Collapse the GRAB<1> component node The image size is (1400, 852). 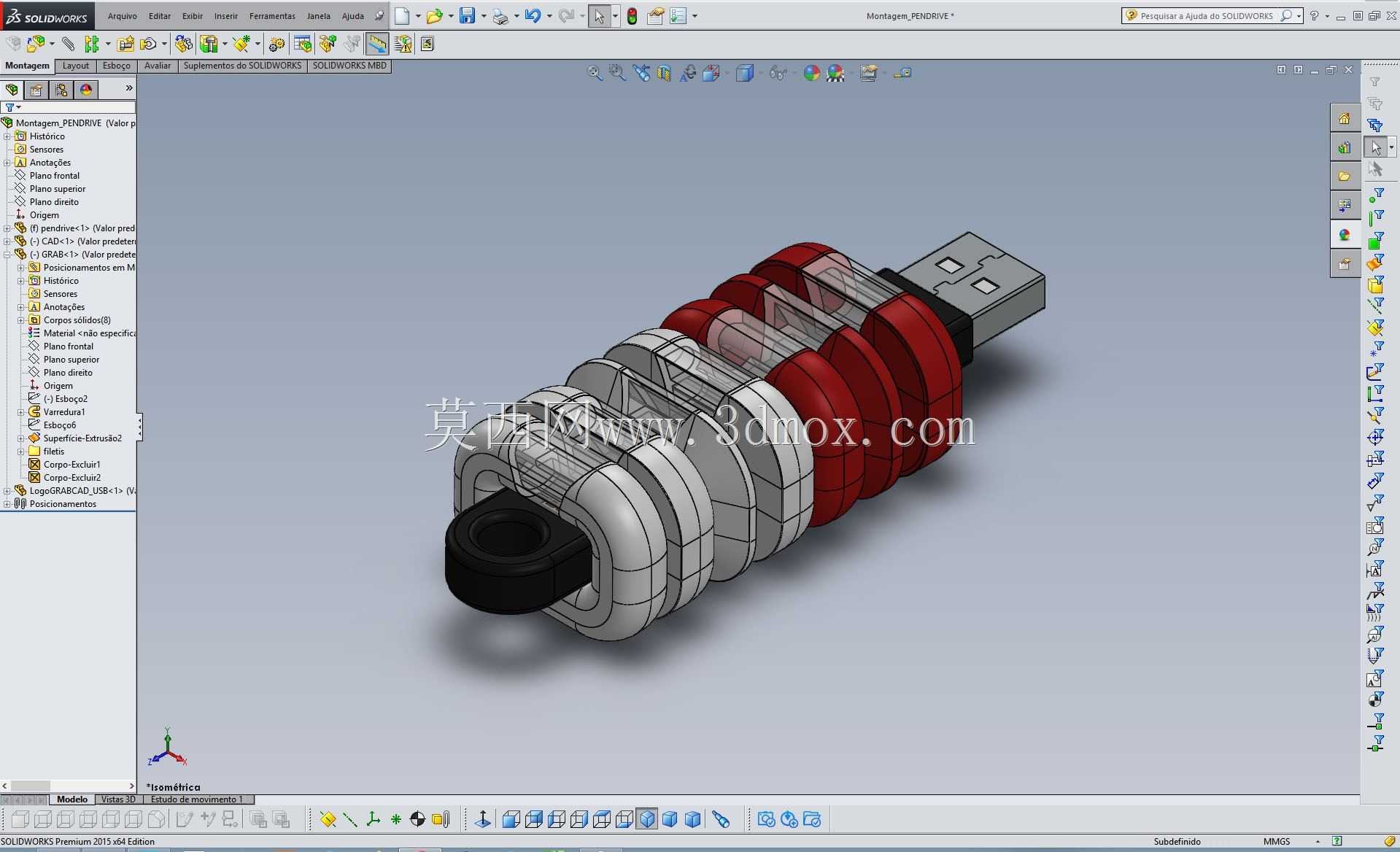coord(7,255)
